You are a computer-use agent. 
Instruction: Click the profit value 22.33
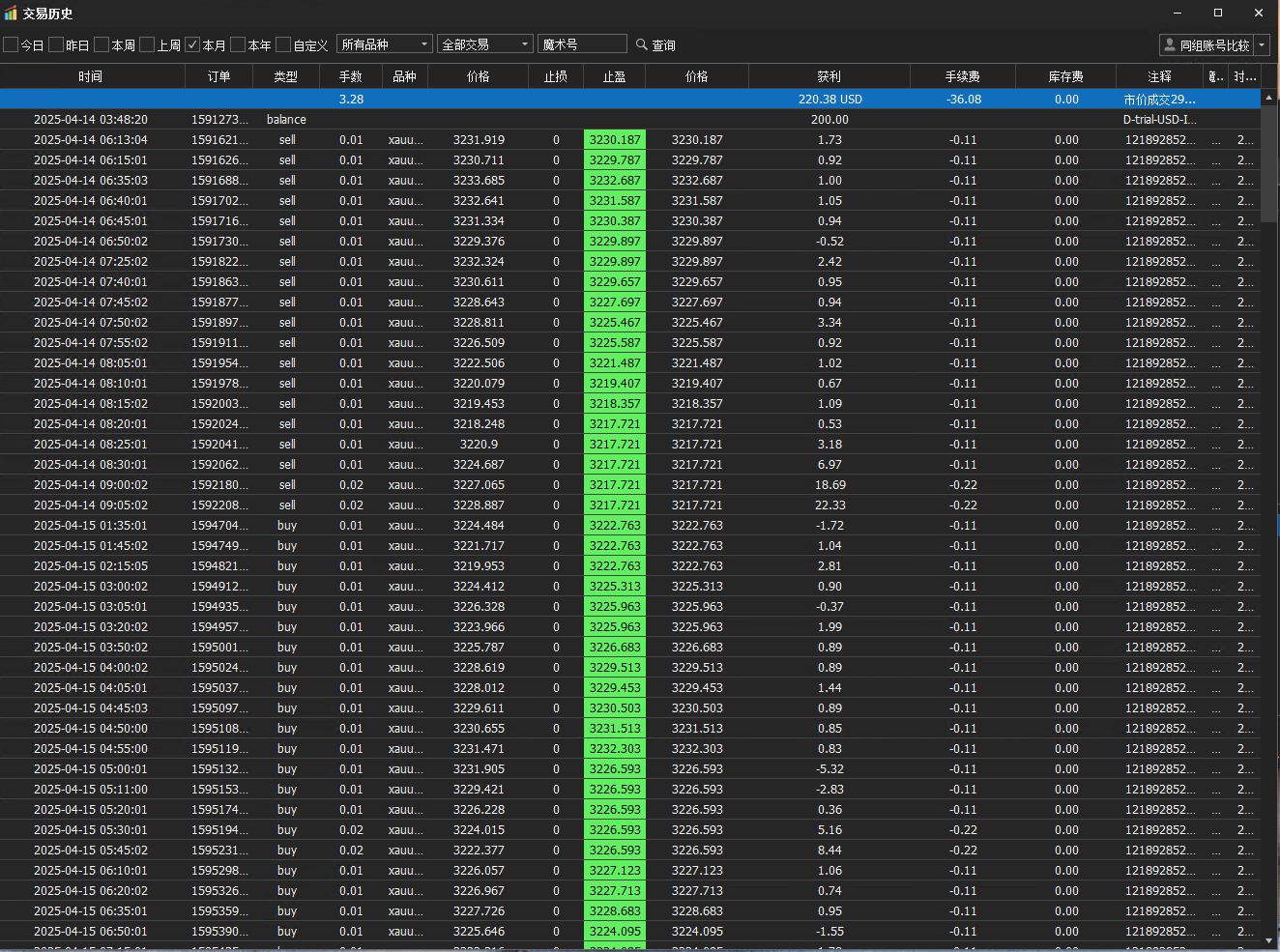tap(829, 505)
